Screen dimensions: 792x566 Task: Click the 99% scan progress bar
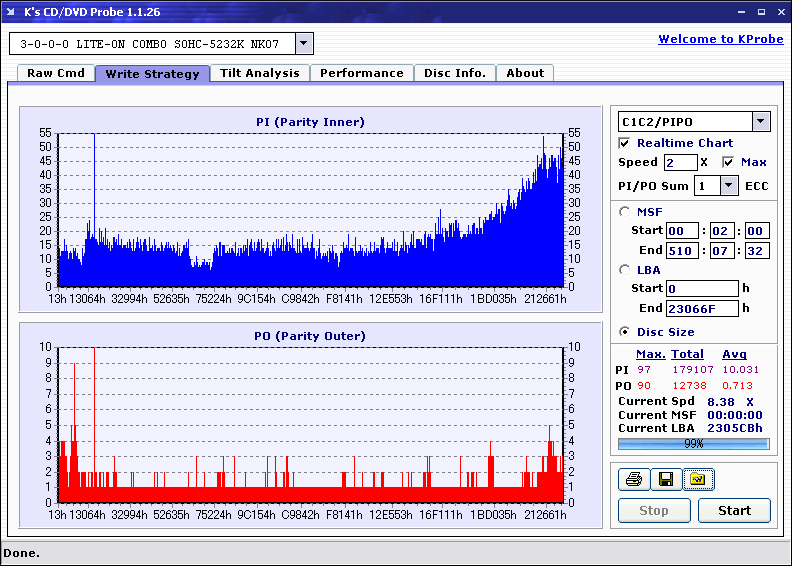coord(693,443)
